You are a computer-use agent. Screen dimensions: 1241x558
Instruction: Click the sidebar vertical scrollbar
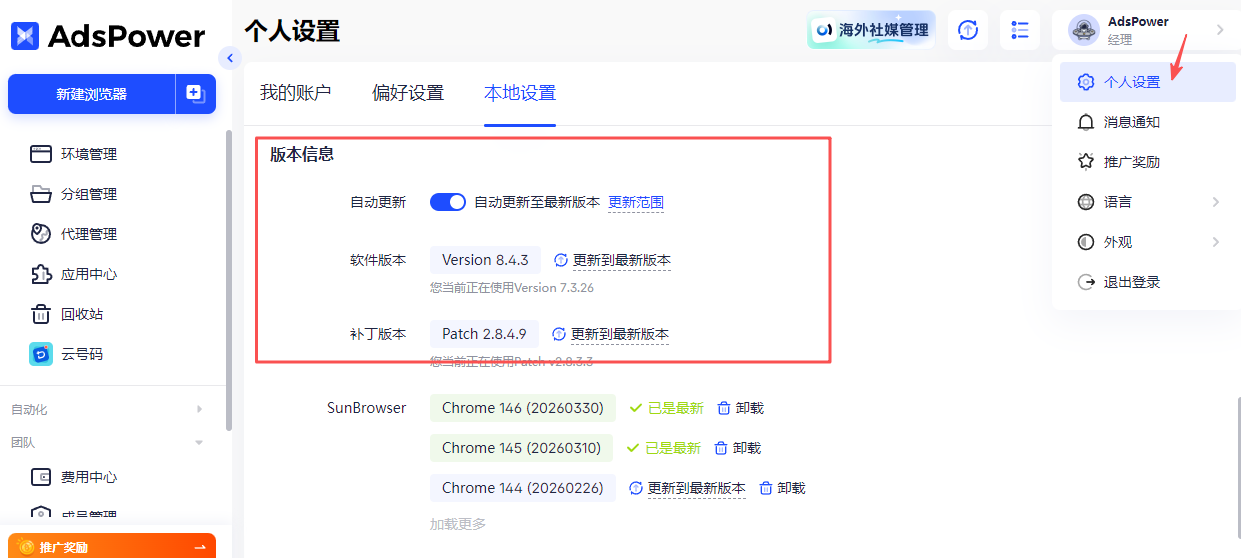[x=229, y=280]
